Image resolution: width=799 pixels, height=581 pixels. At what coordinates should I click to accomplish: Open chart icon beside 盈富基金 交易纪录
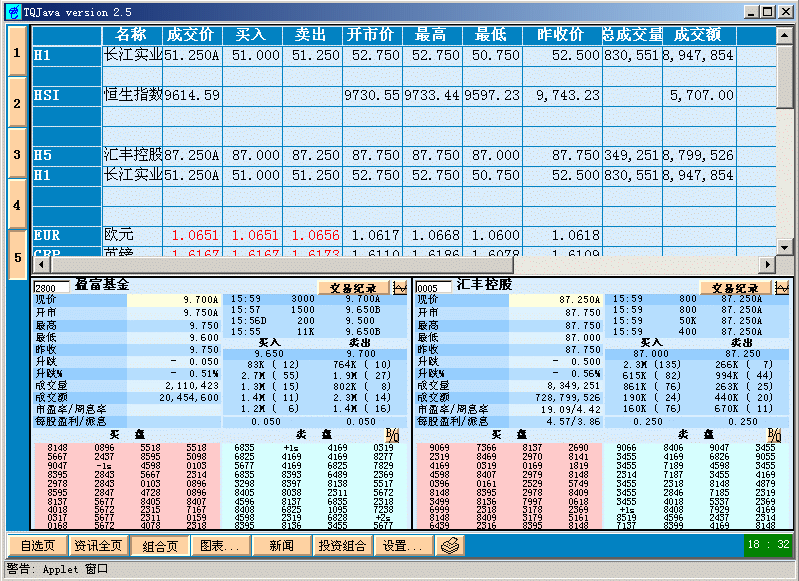point(400,288)
